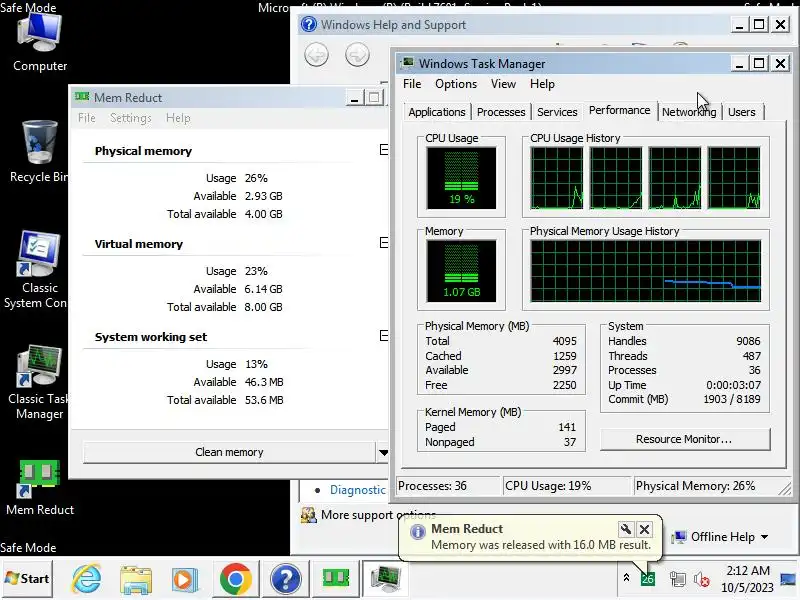This screenshot has width=800, height=600.
Task: Switch to Task Manager taskbar button
Action: tap(386, 579)
